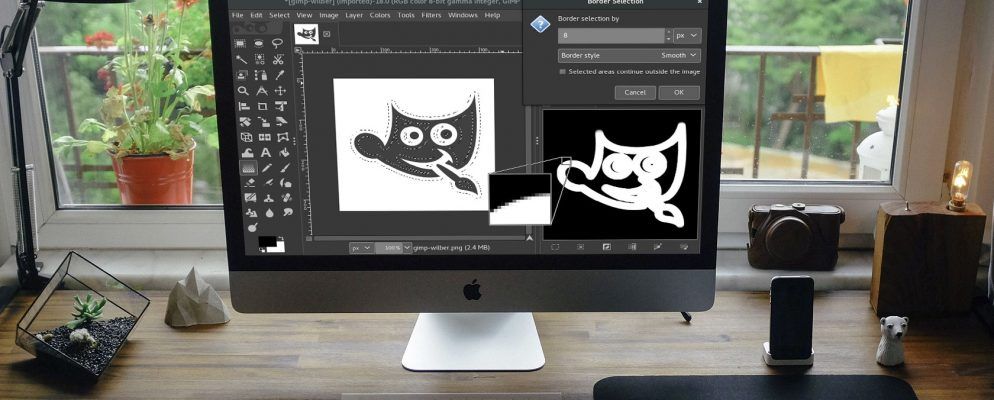The image size is (994, 400).
Task: Select the Alignment tool
Action: pyautogui.click(x=243, y=106)
